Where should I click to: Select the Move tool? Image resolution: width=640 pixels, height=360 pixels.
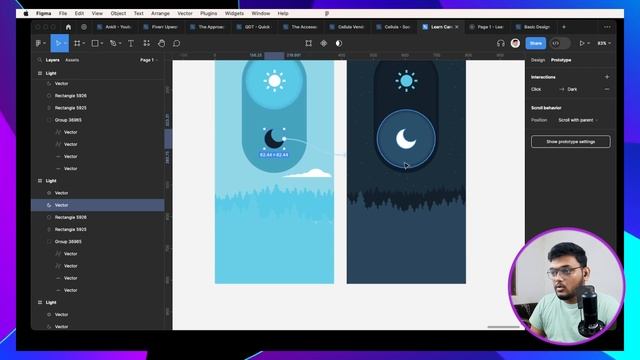(58, 43)
